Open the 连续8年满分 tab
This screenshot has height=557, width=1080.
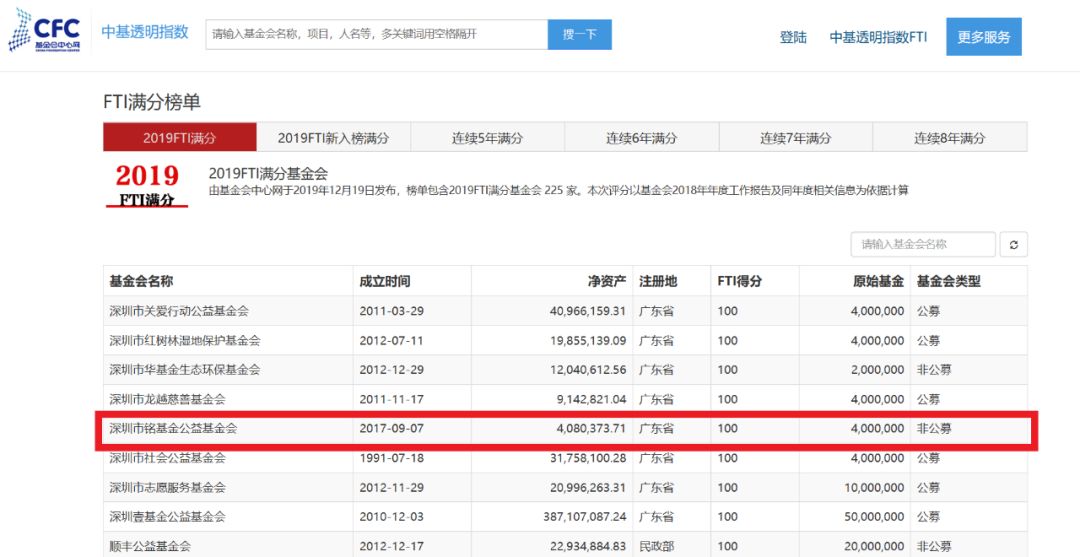coord(950,138)
